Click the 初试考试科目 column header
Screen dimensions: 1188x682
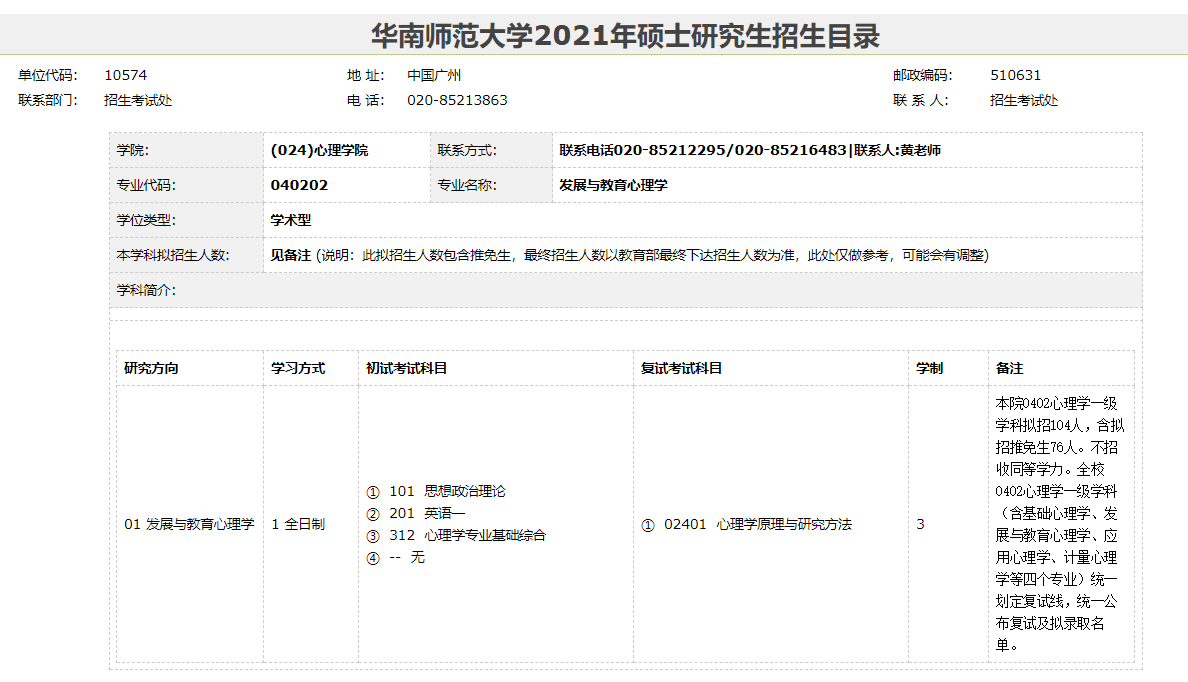pyautogui.click(x=496, y=368)
